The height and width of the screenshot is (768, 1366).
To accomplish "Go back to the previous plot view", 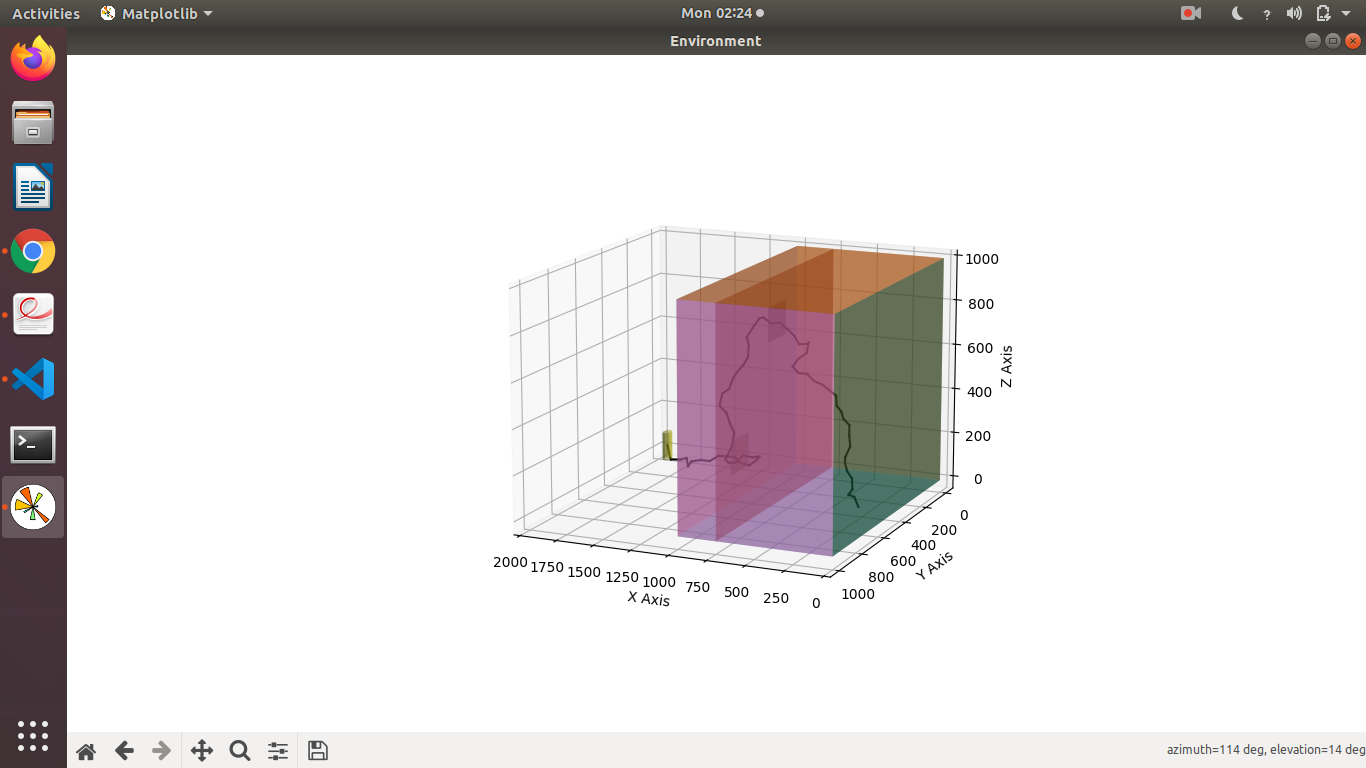I will pyautogui.click(x=123, y=750).
